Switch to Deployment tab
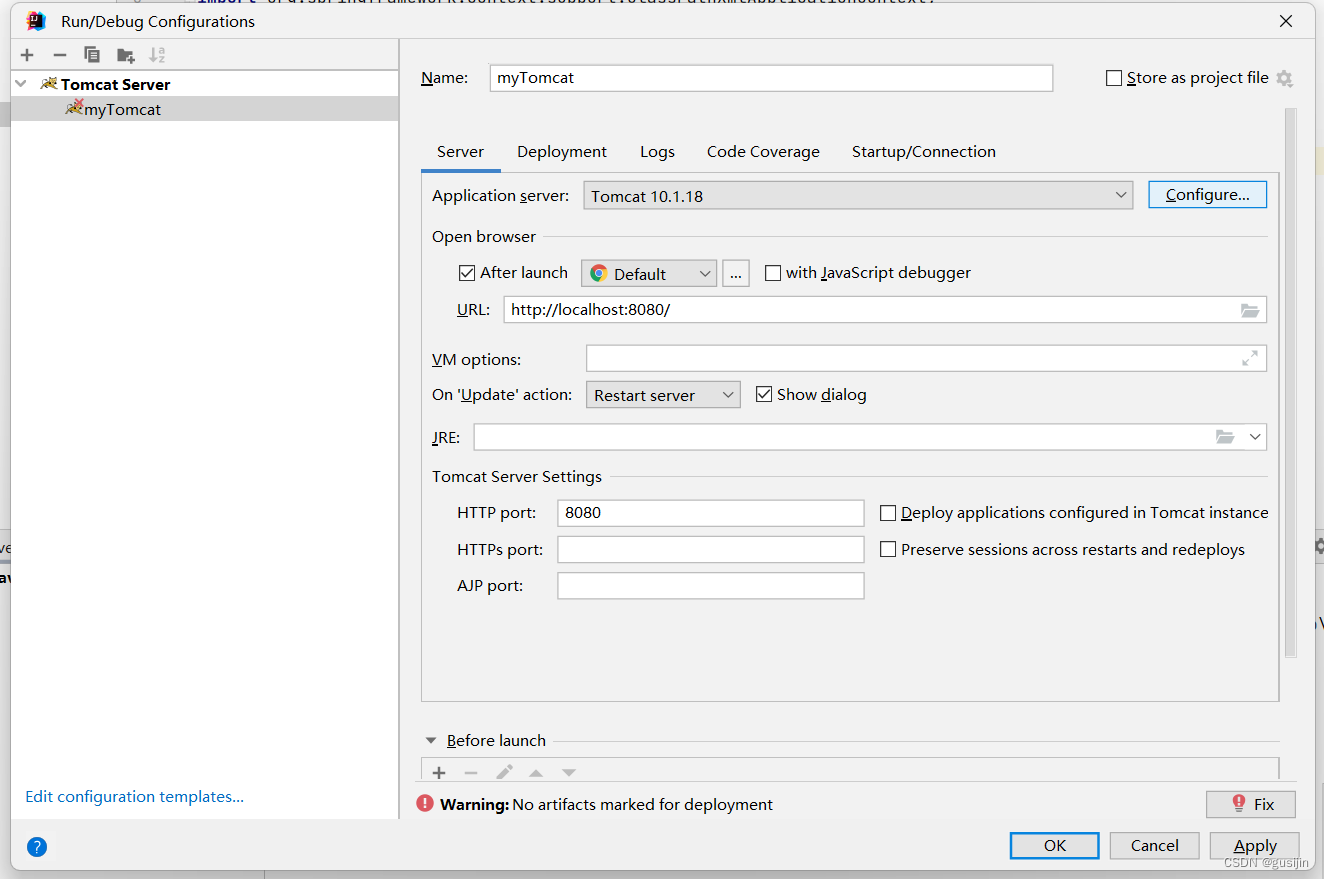The width and height of the screenshot is (1324, 879). 562,152
